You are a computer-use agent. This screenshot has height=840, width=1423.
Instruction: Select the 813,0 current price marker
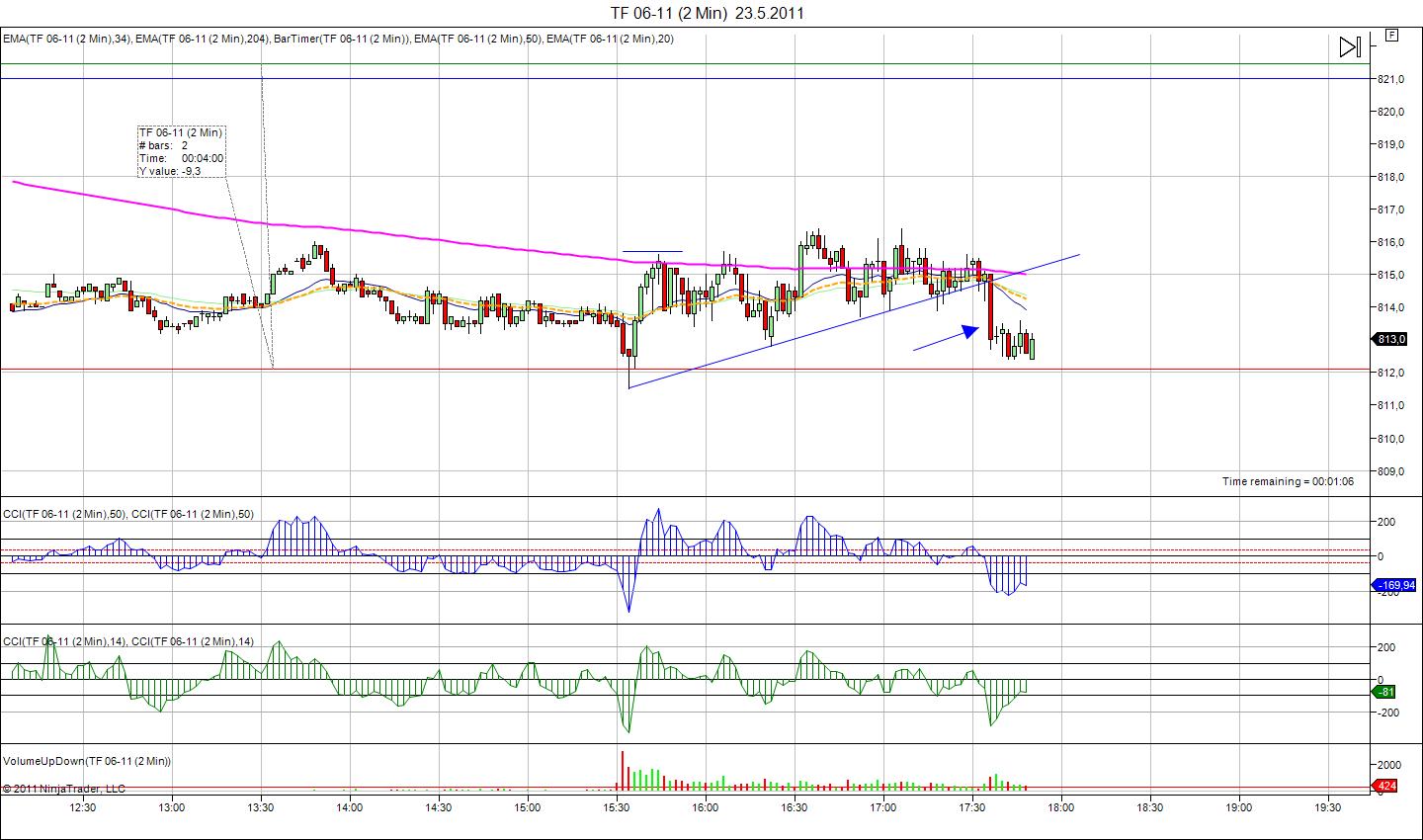point(1391,340)
